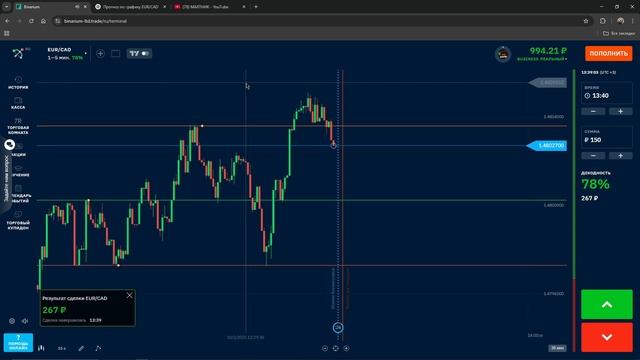
Task: Click the blue current price label 1.4802700
Action: [x=547, y=145]
